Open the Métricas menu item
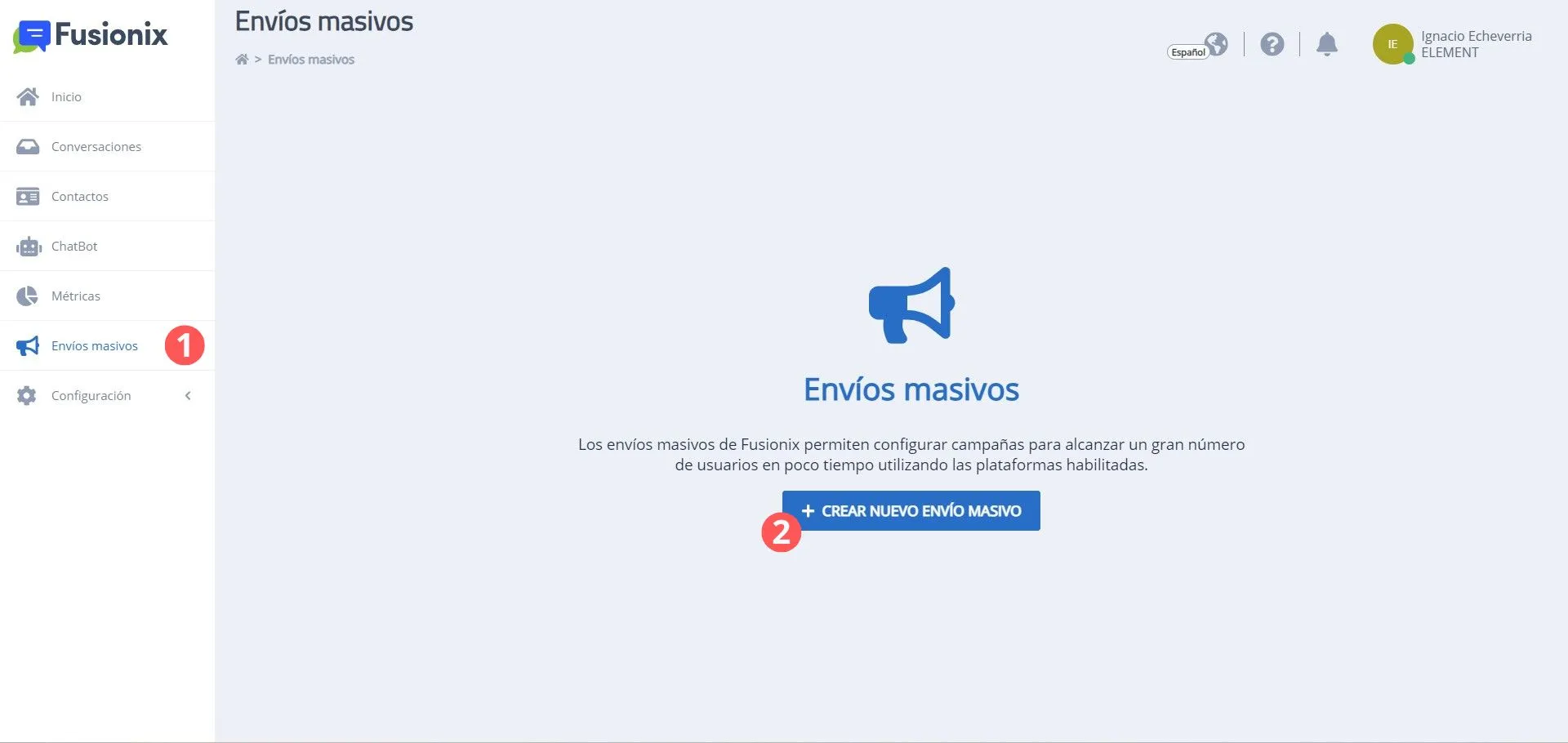Screen dimensions: 1568x743 (108, 296)
